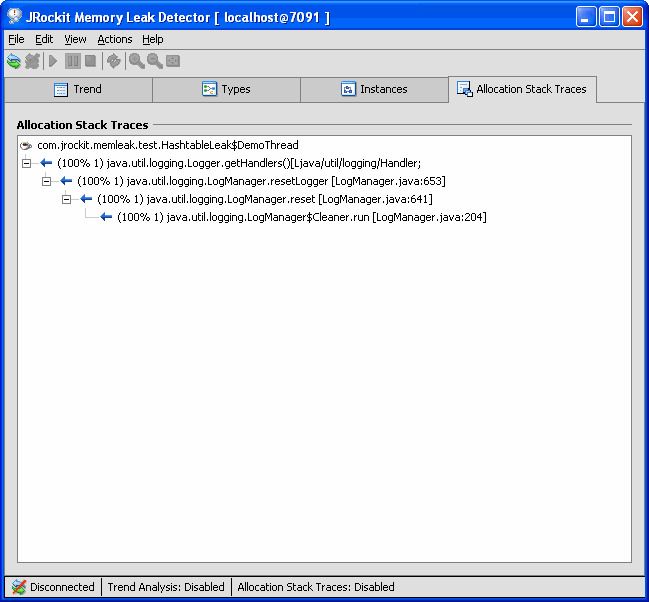649x602 pixels.
Task: Collapse the Logger.getHandlers tree node
Action: point(26,164)
